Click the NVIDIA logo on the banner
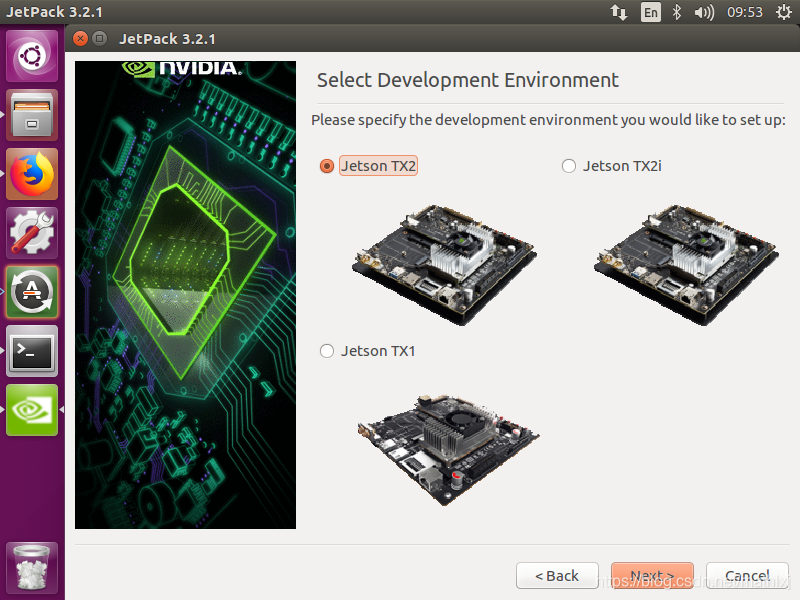 (x=182, y=68)
